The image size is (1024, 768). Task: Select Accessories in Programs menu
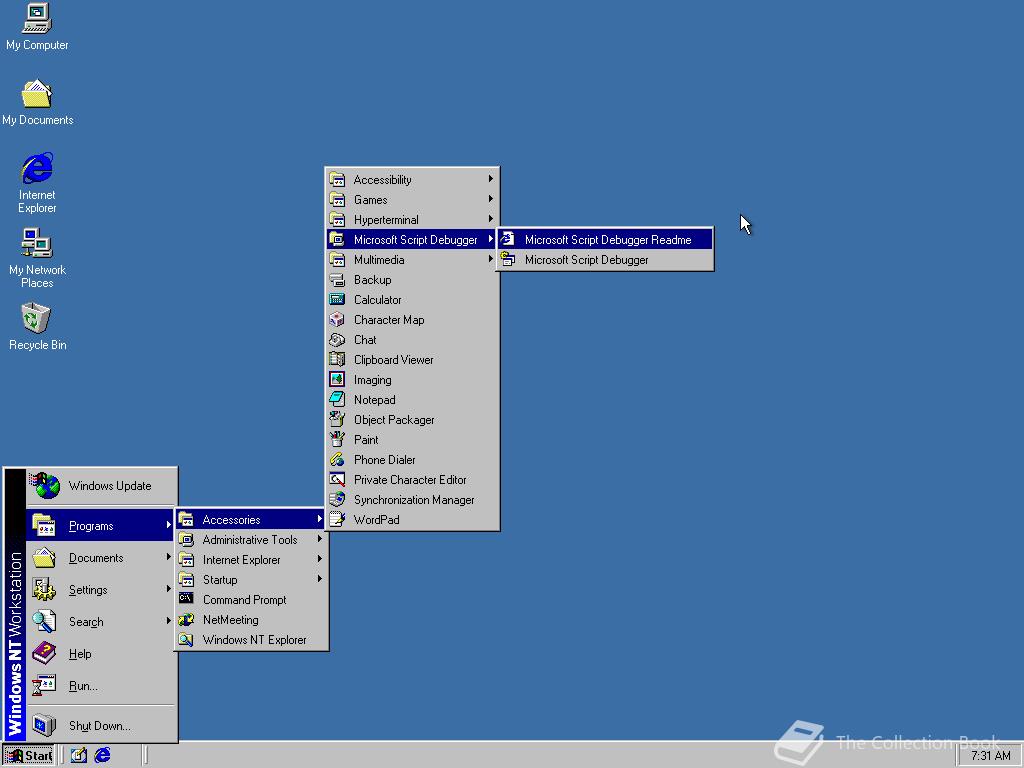(251, 520)
